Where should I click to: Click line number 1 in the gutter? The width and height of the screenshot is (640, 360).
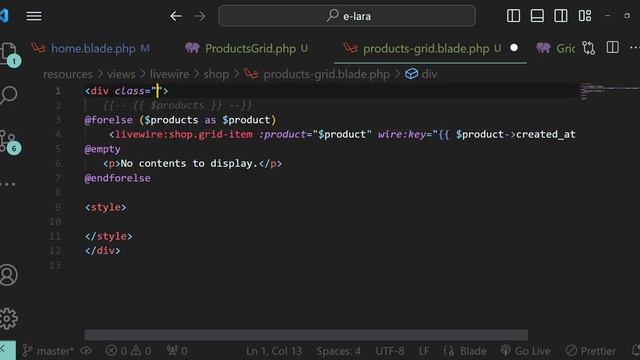(x=58, y=91)
